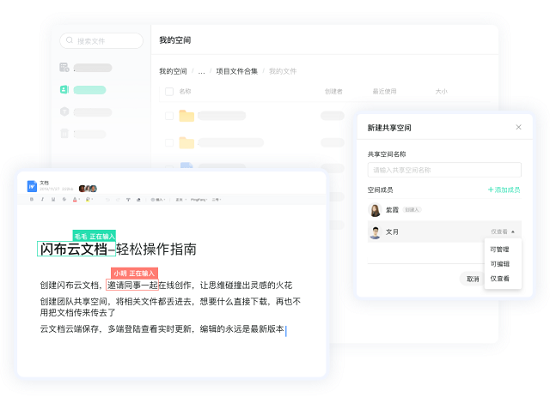Click the magnifier search icon

69,40
